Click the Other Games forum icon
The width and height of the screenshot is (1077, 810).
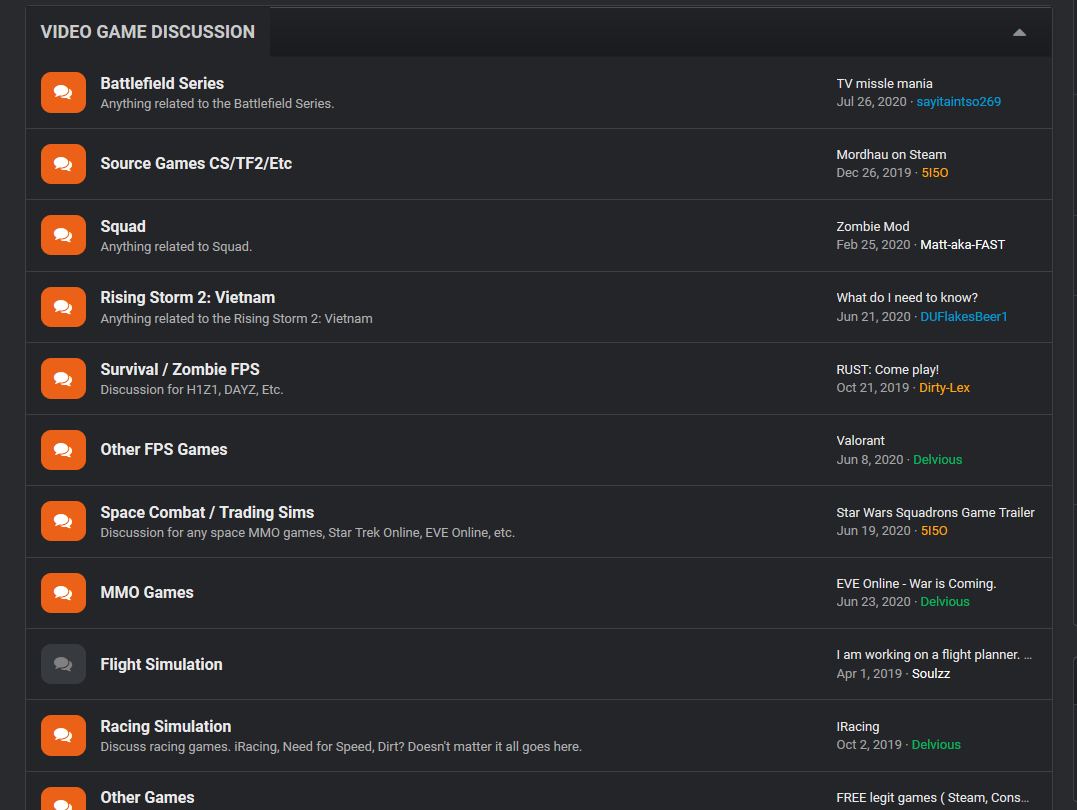63,799
